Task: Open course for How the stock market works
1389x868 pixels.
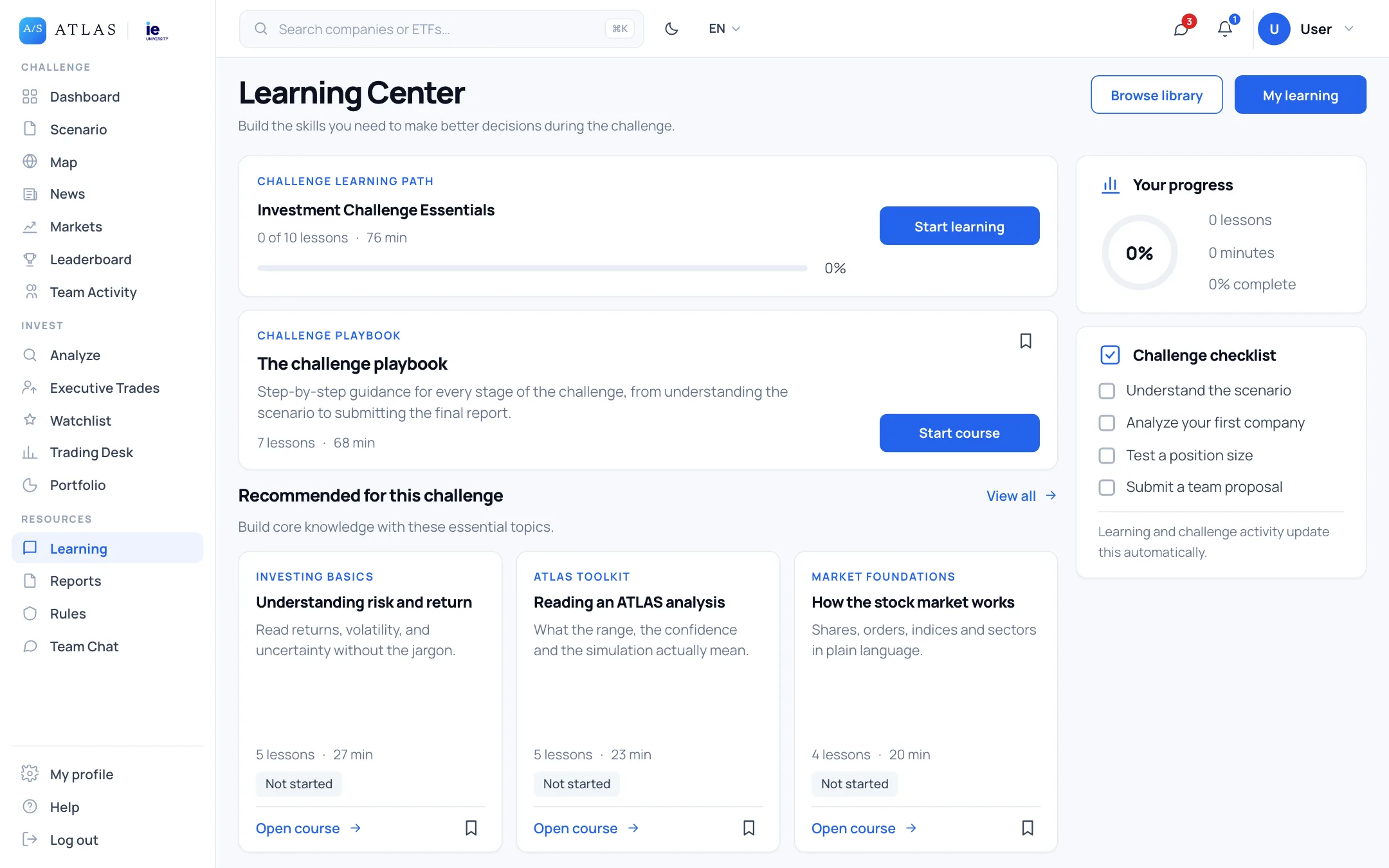Action: 864,828
